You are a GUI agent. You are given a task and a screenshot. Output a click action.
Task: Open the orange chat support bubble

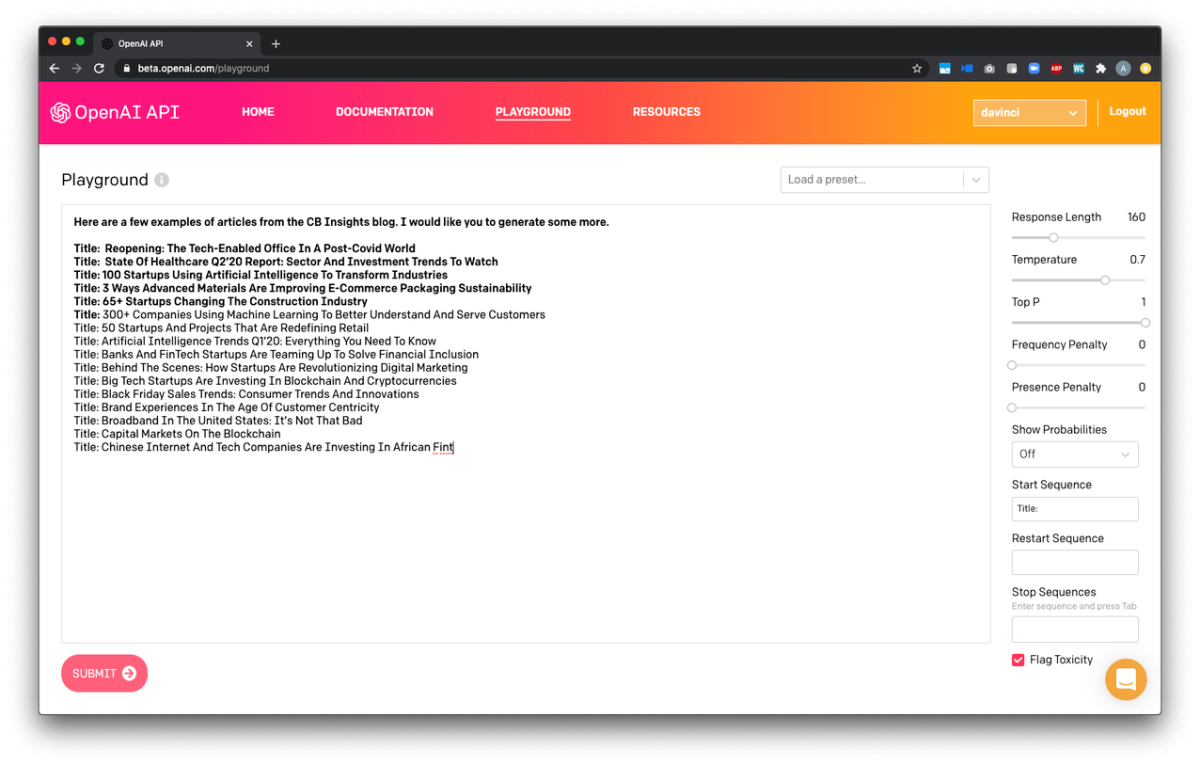[1125, 680]
